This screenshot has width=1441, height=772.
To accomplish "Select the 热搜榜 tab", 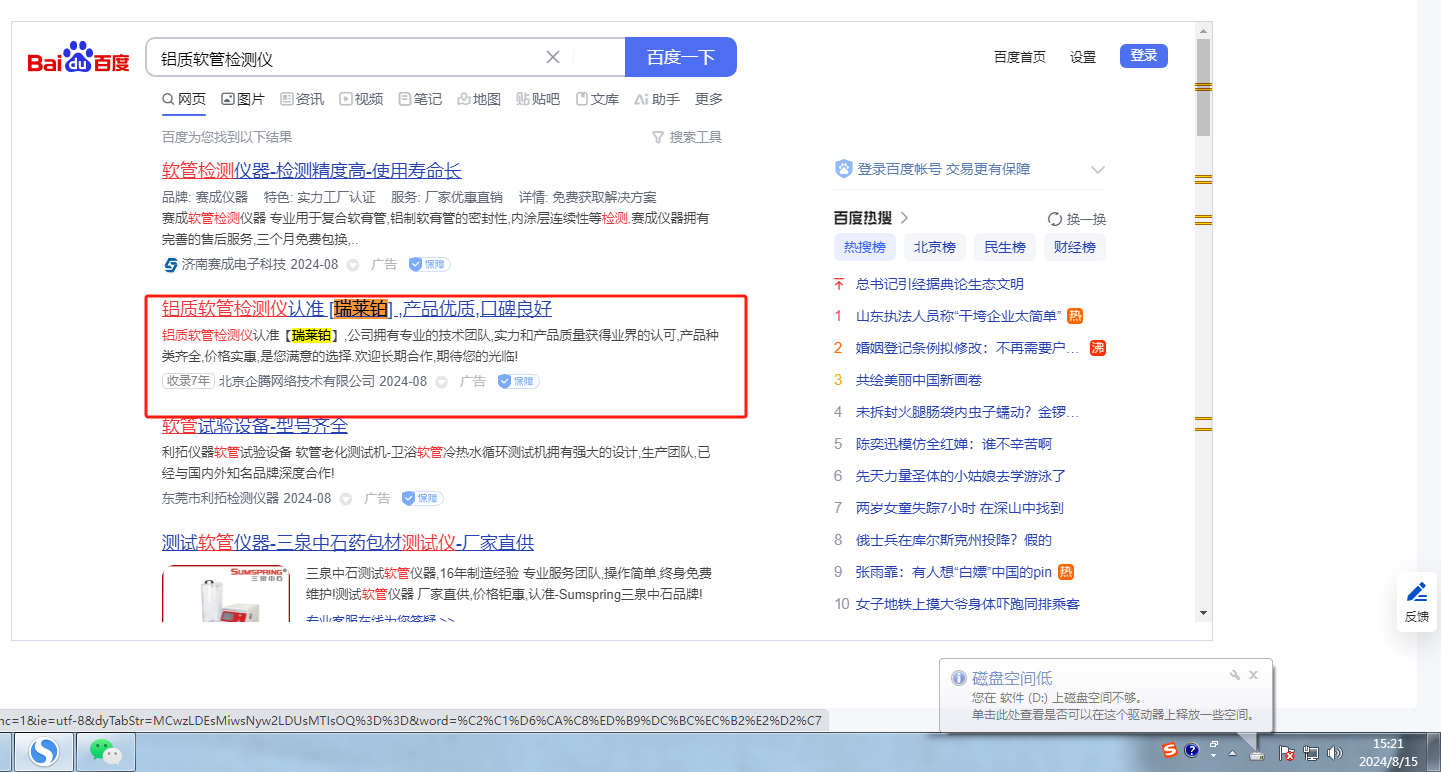I will coord(865,247).
